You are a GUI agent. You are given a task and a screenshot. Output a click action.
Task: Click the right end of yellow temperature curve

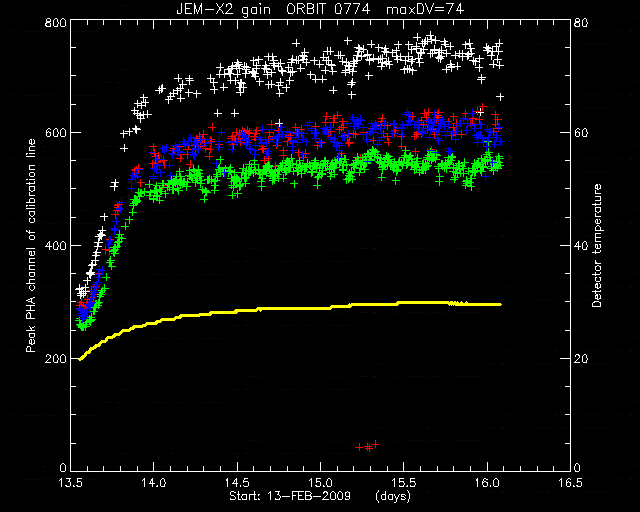500,304
